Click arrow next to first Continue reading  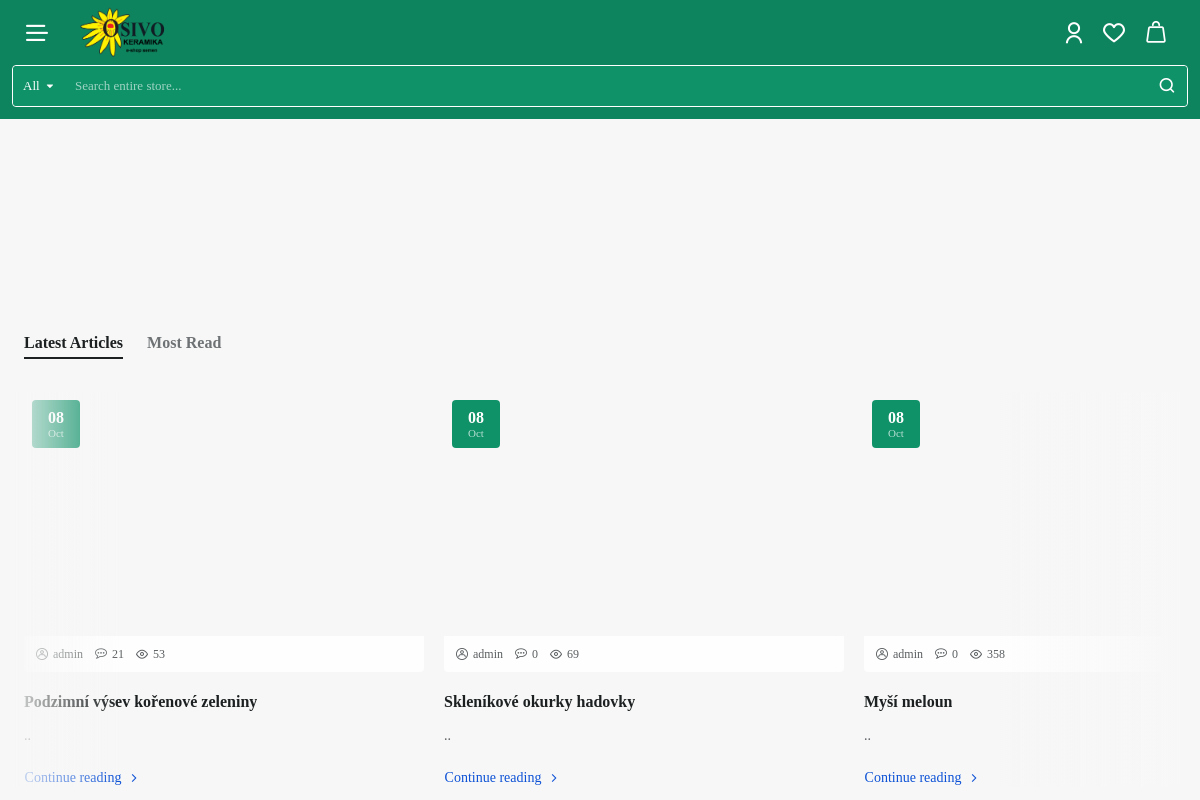tap(134, 778)
